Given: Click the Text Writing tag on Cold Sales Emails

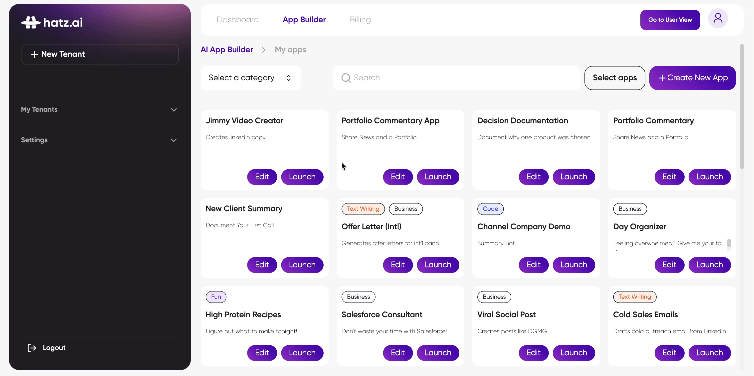Looking at the screenshot, I should click(635, 297).
